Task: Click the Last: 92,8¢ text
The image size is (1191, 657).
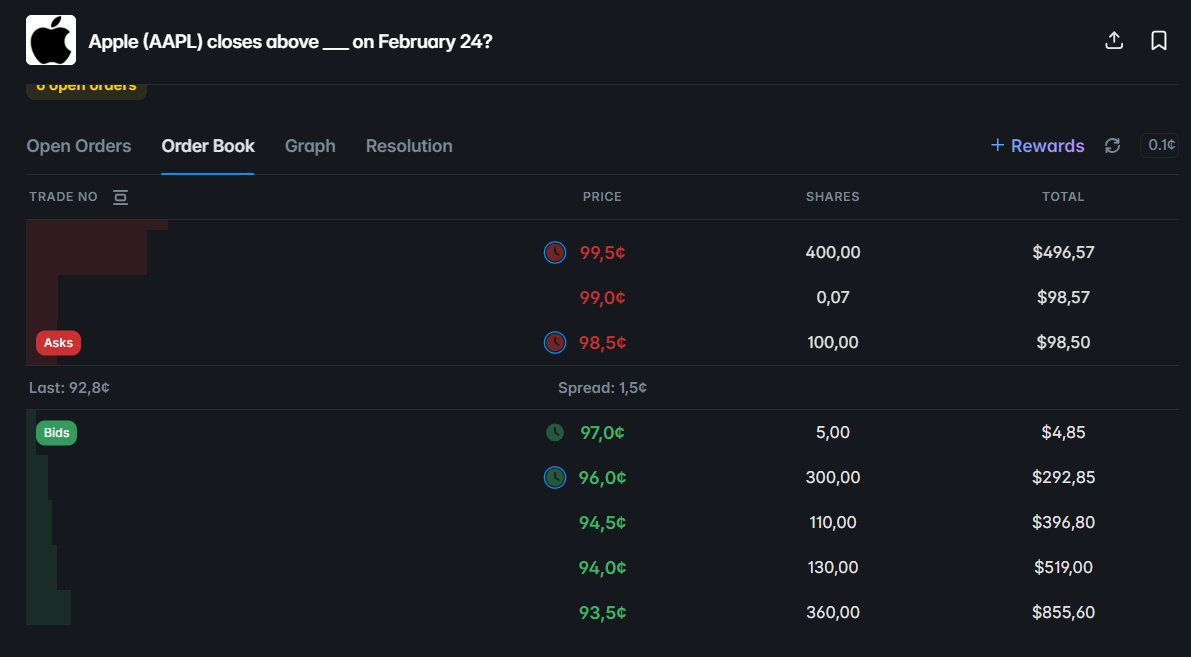Action: (x=69, y=388)
